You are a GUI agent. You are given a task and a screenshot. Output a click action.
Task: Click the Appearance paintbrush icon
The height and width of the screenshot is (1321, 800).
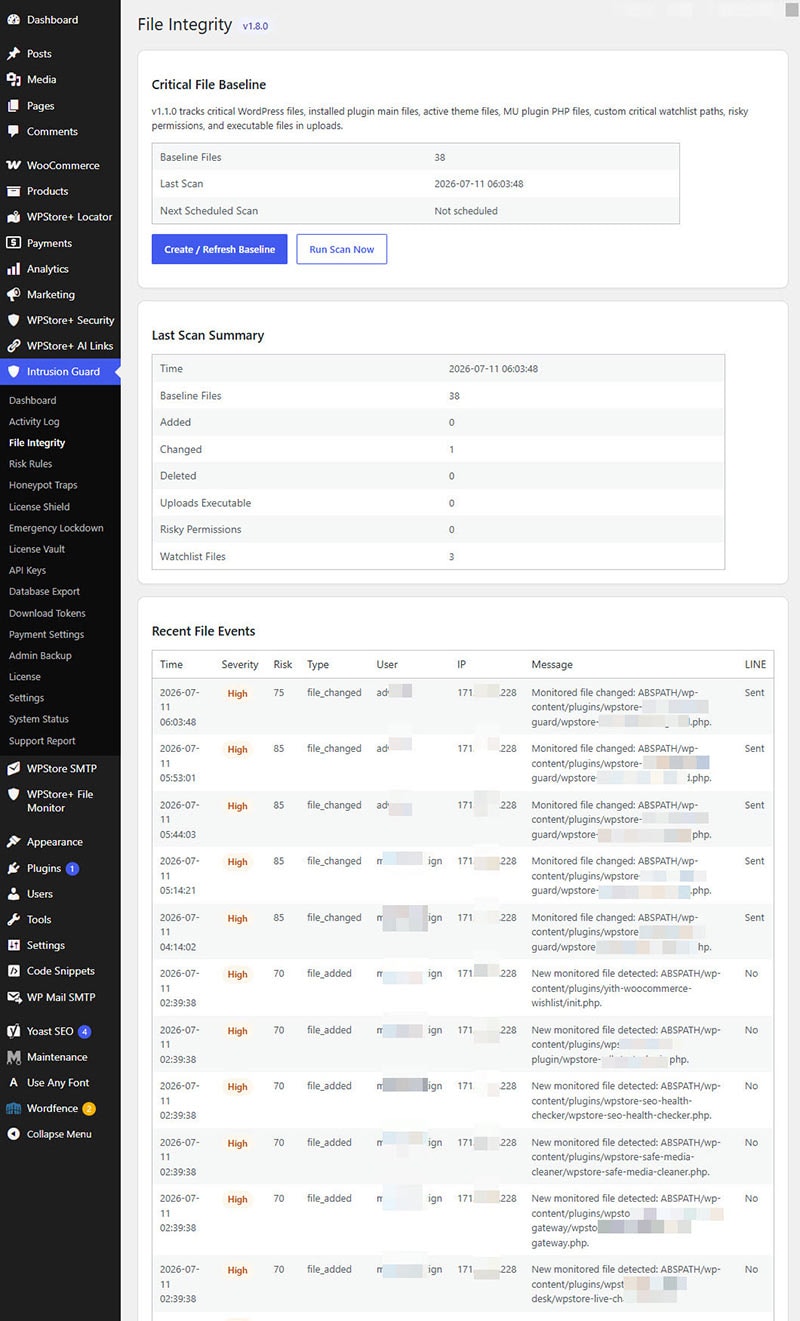13,842
